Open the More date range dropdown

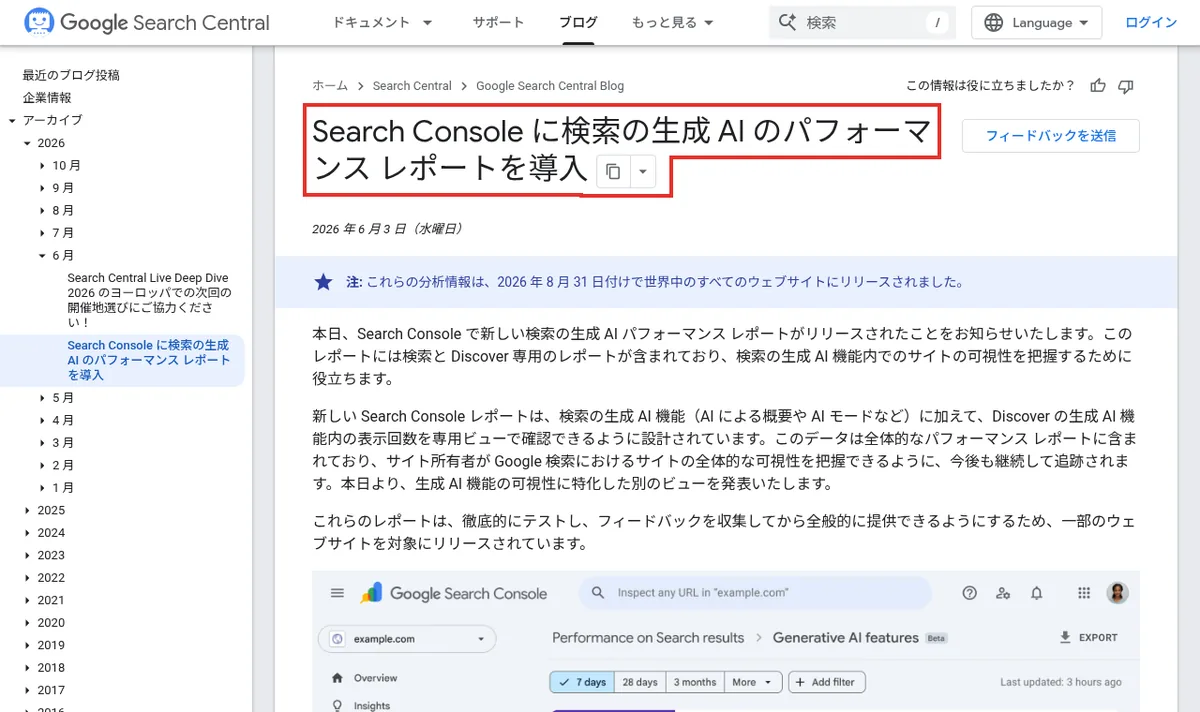[x=753, y=682]
